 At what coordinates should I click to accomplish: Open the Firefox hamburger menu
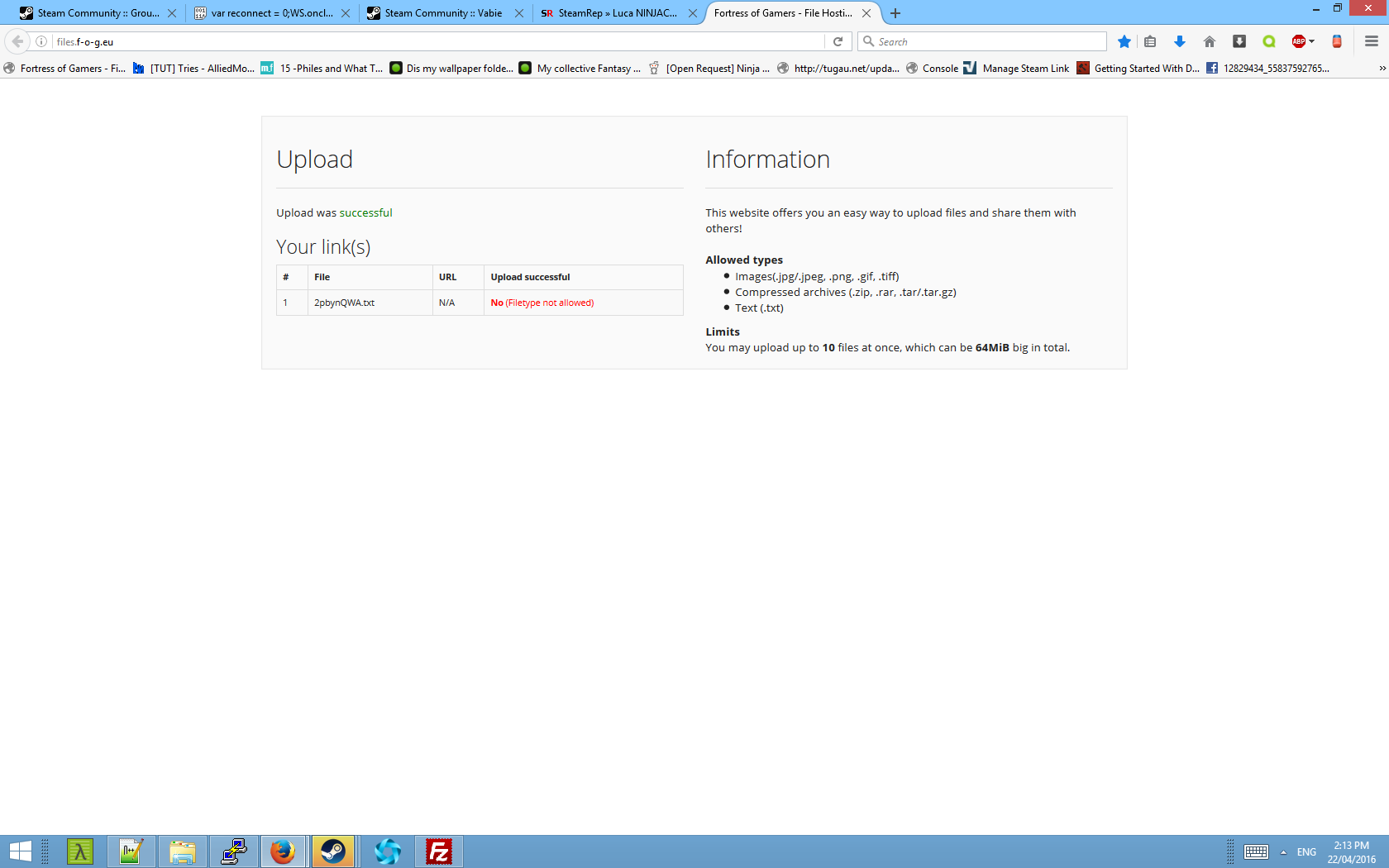(x=1372, y=41)
